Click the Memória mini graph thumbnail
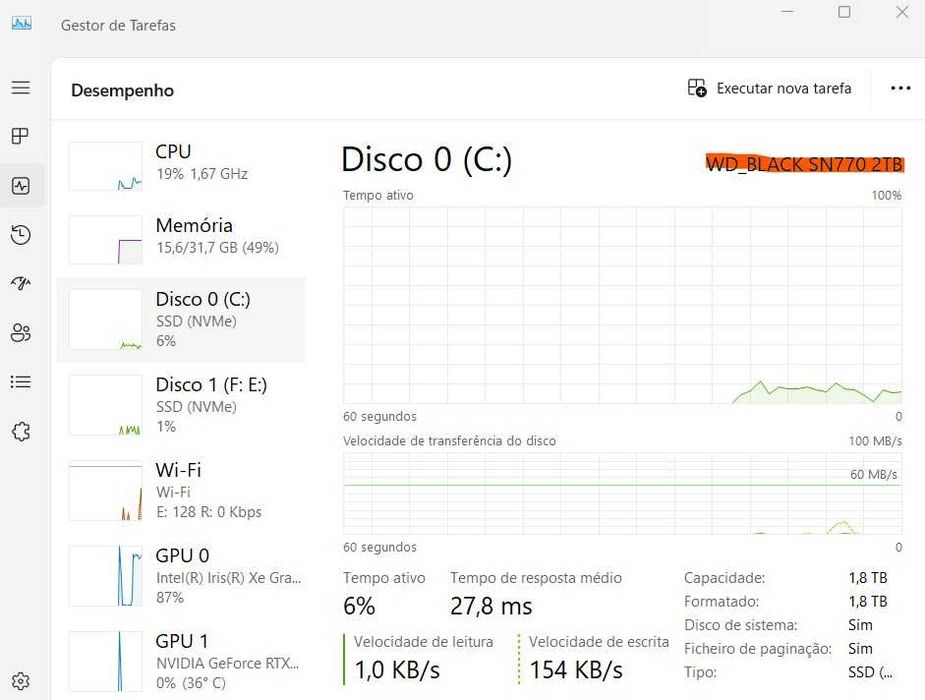Image resolution: width=925 pixels, height=700 pixels. coord(106,240)
